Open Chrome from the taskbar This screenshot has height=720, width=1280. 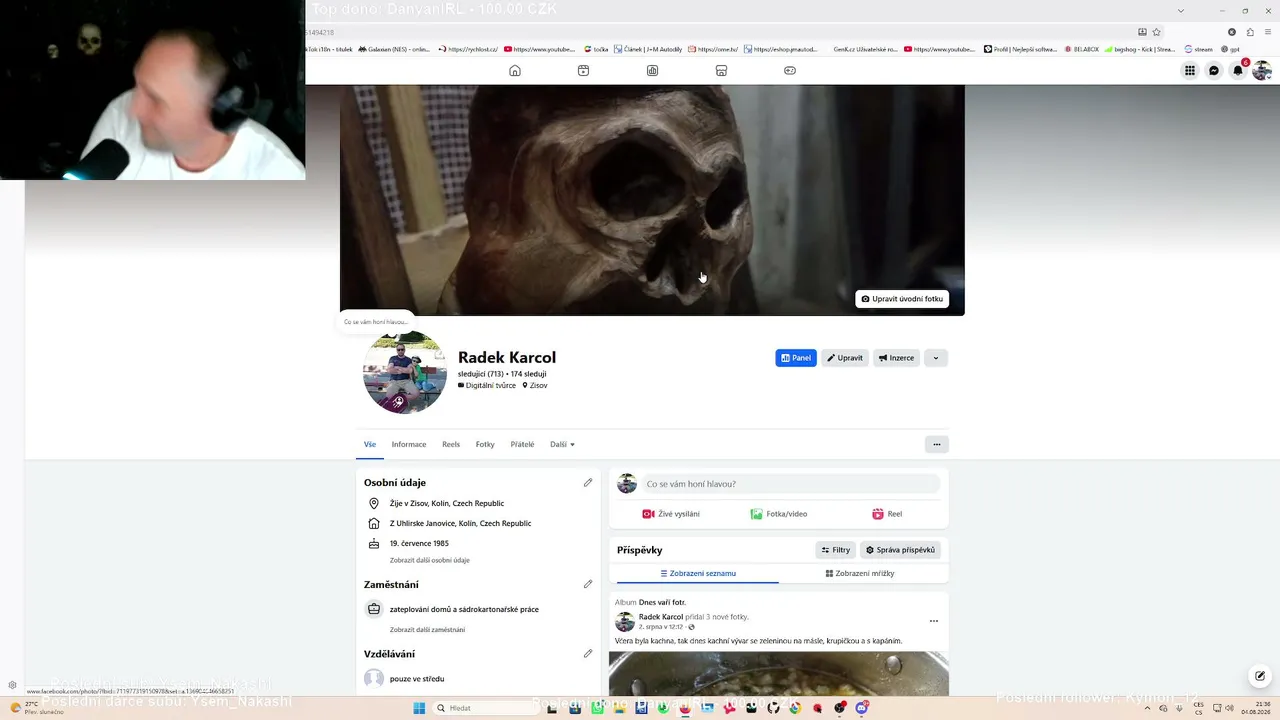[x=795, y=708]
